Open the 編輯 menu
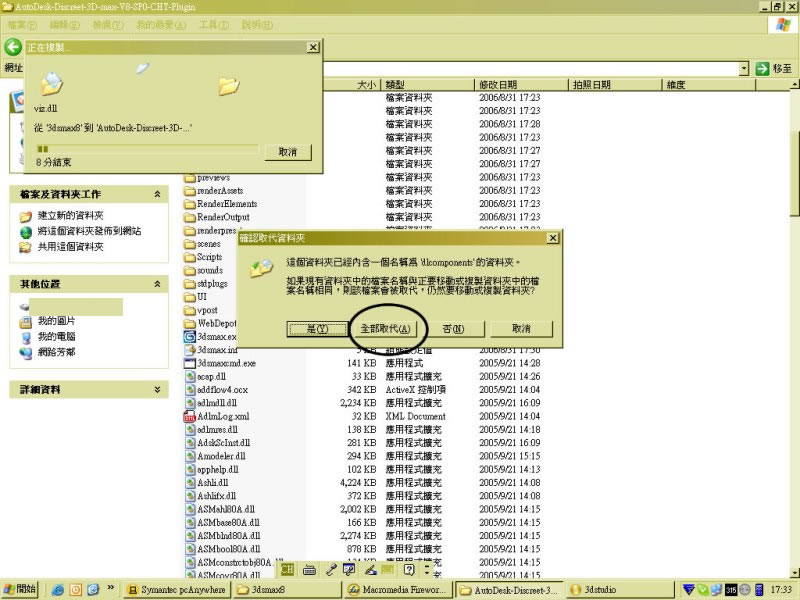Image resolution: width=800 pixels, height=600 pixels. pos(64,25)
